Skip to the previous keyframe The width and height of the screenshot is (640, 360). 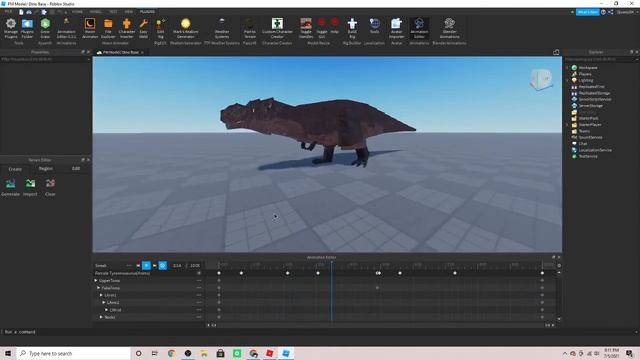(x=138, y=266)
